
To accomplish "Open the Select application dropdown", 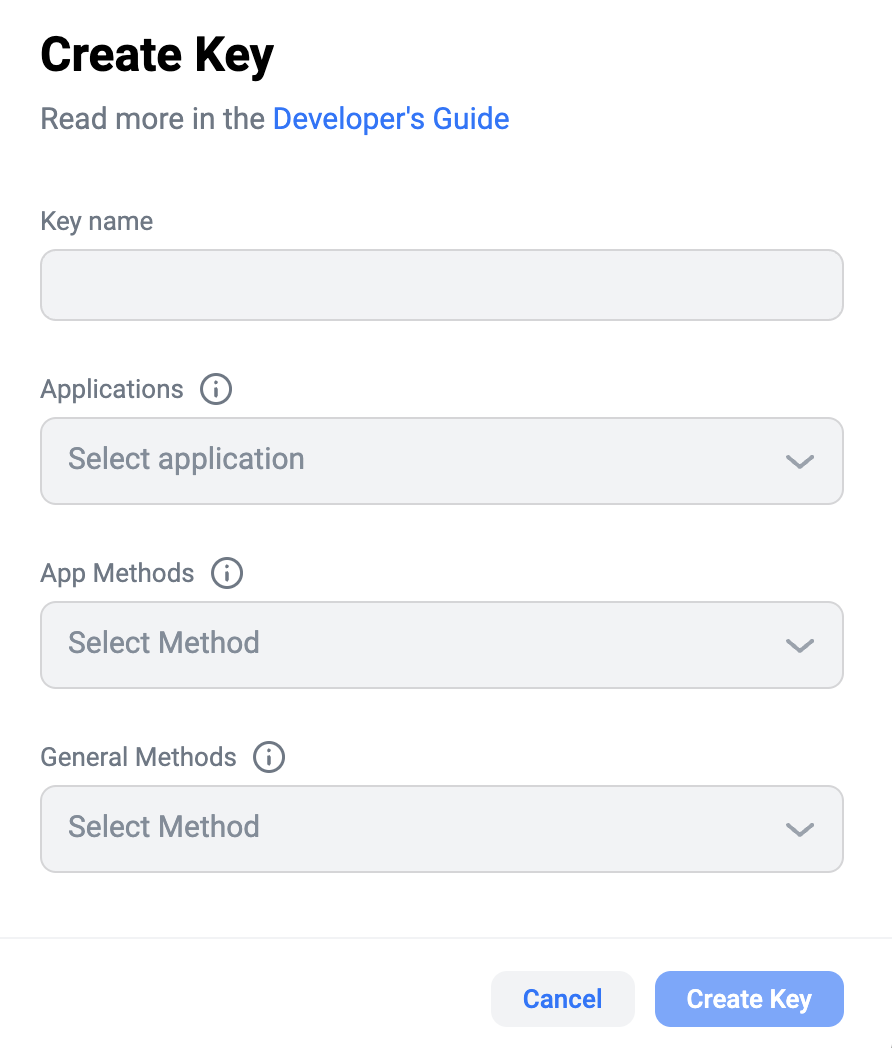I will (441, 461).
